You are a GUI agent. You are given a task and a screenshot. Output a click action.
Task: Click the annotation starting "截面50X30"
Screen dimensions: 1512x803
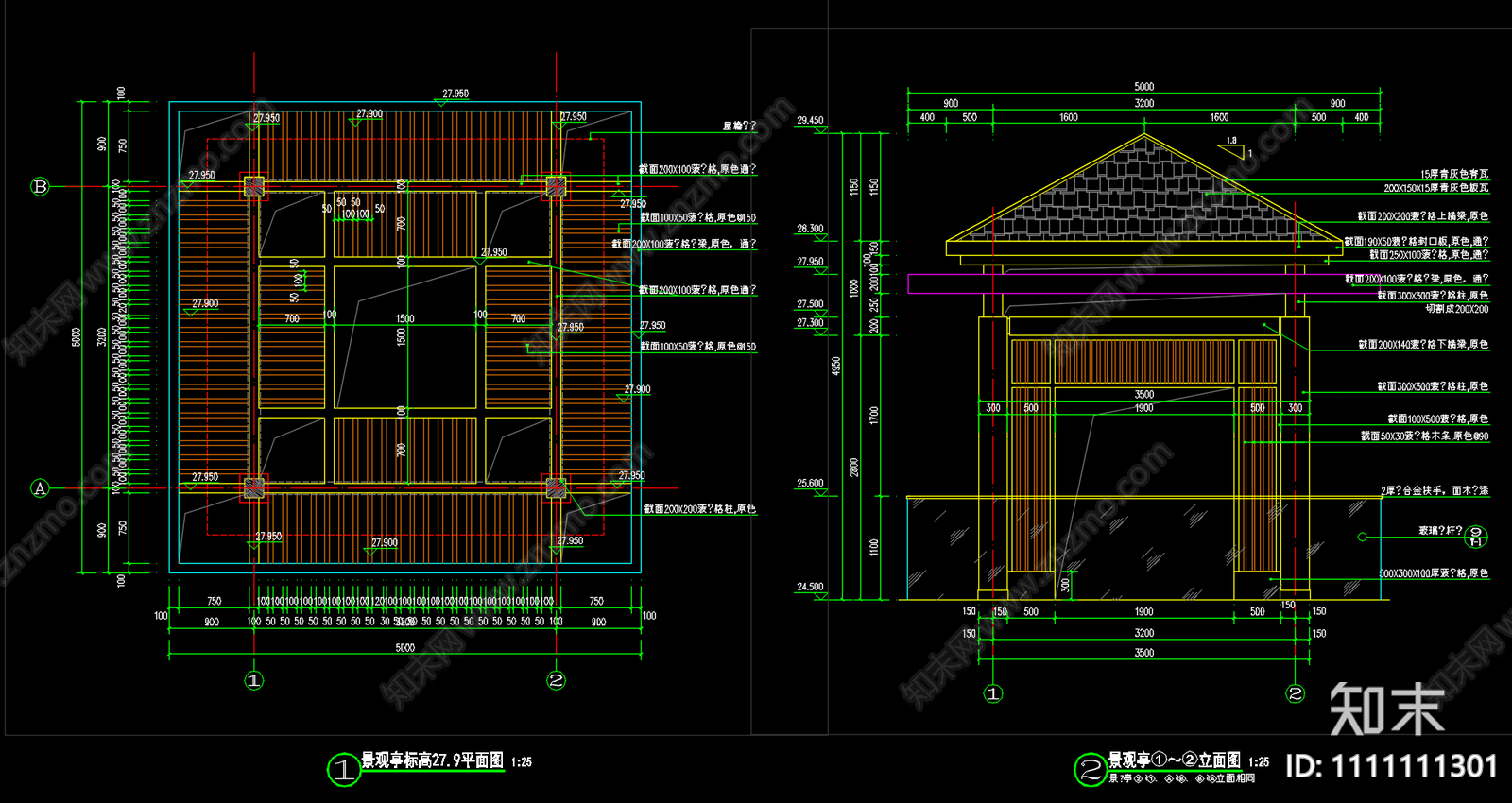[x=1425, y=436]
